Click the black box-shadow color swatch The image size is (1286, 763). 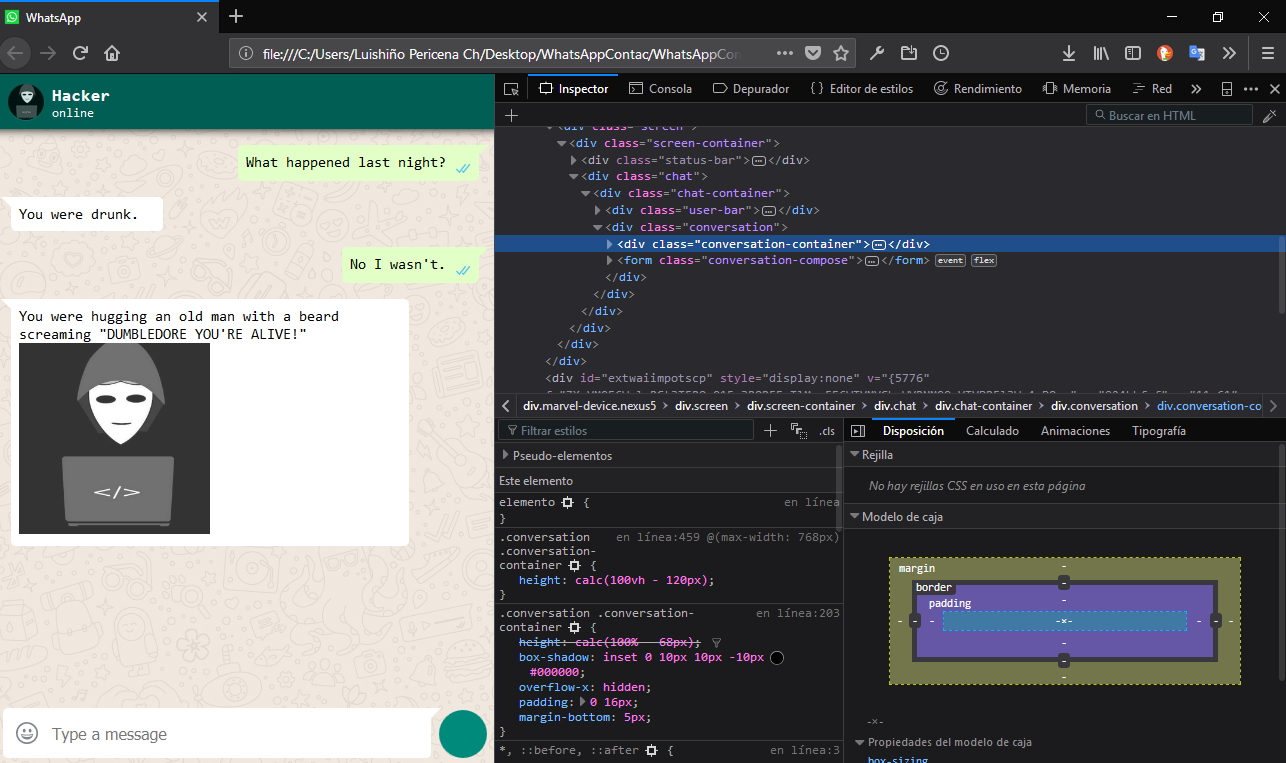pyautogui.click(x=777, y=658)
